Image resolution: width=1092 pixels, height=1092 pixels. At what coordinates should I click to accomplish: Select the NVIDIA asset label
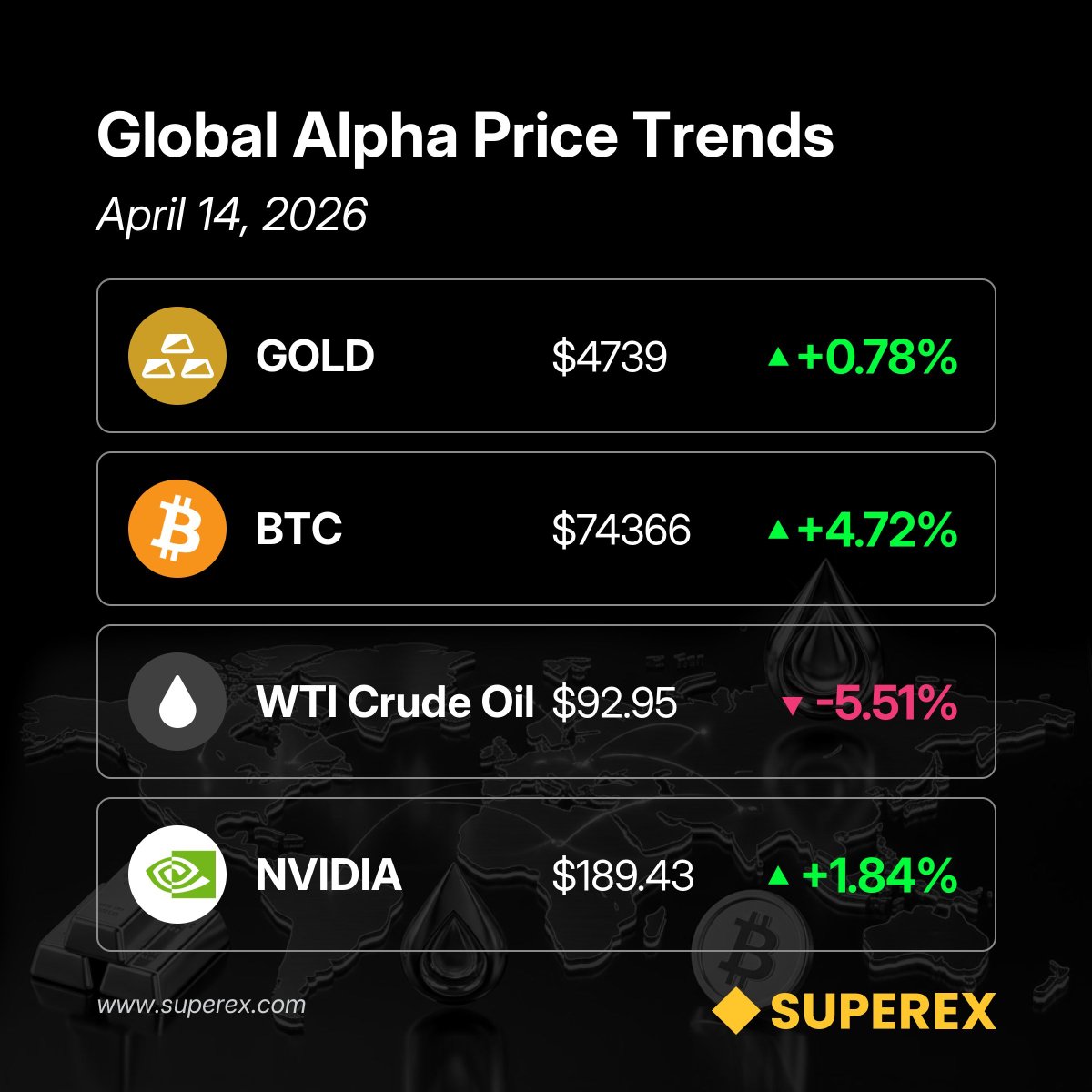click(x=329, y=875)
